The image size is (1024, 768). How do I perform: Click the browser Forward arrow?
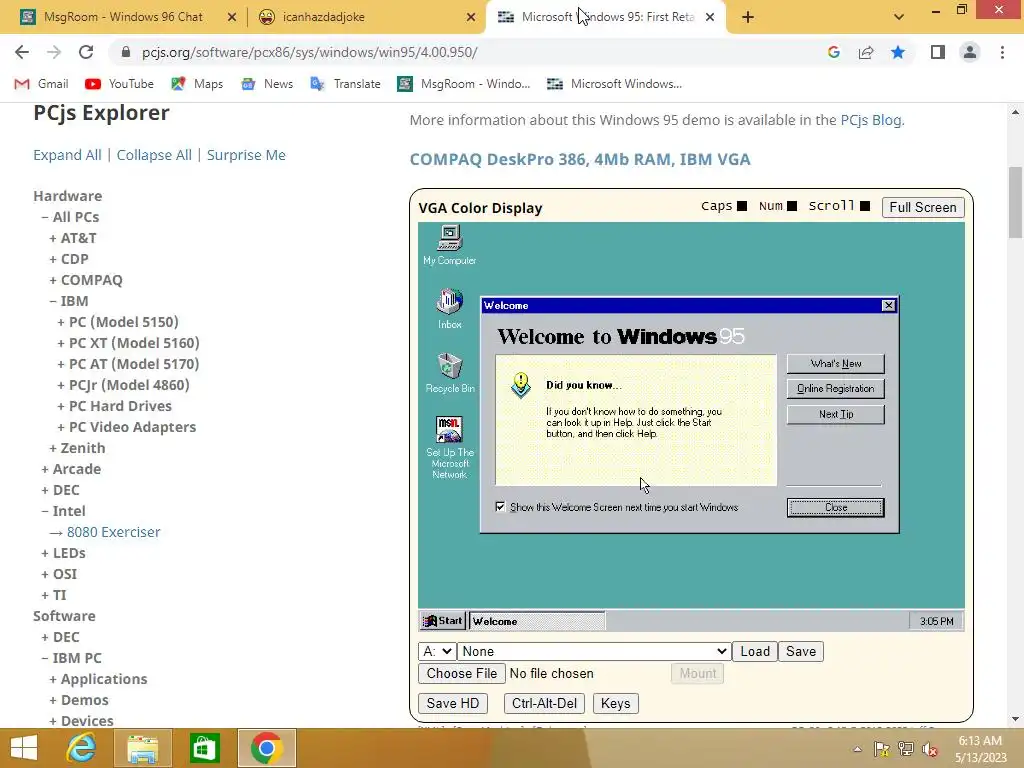54,52
